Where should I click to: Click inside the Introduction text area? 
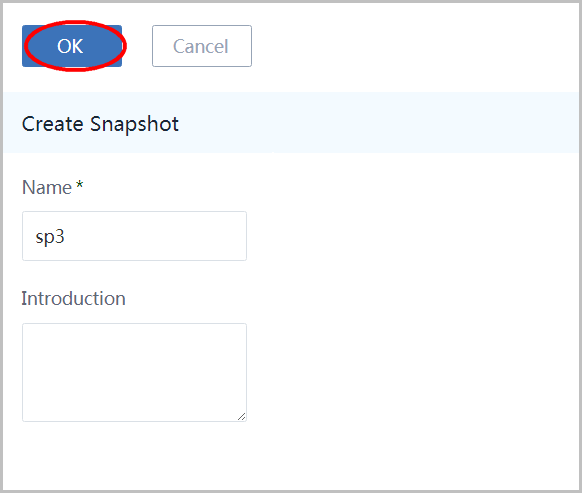[x=134, y=372]
